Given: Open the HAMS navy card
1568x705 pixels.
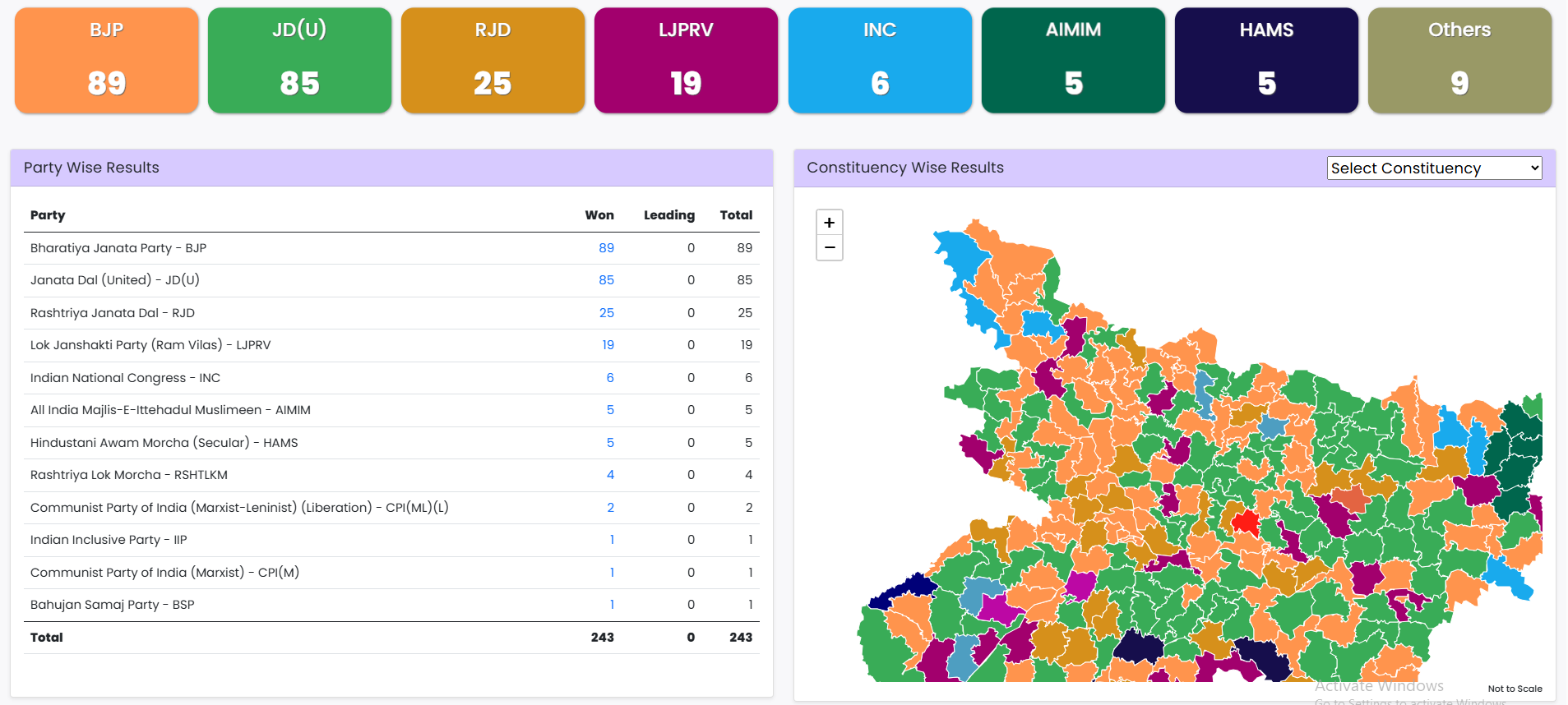Looking at the screenshot, I should coord(1266,60).
